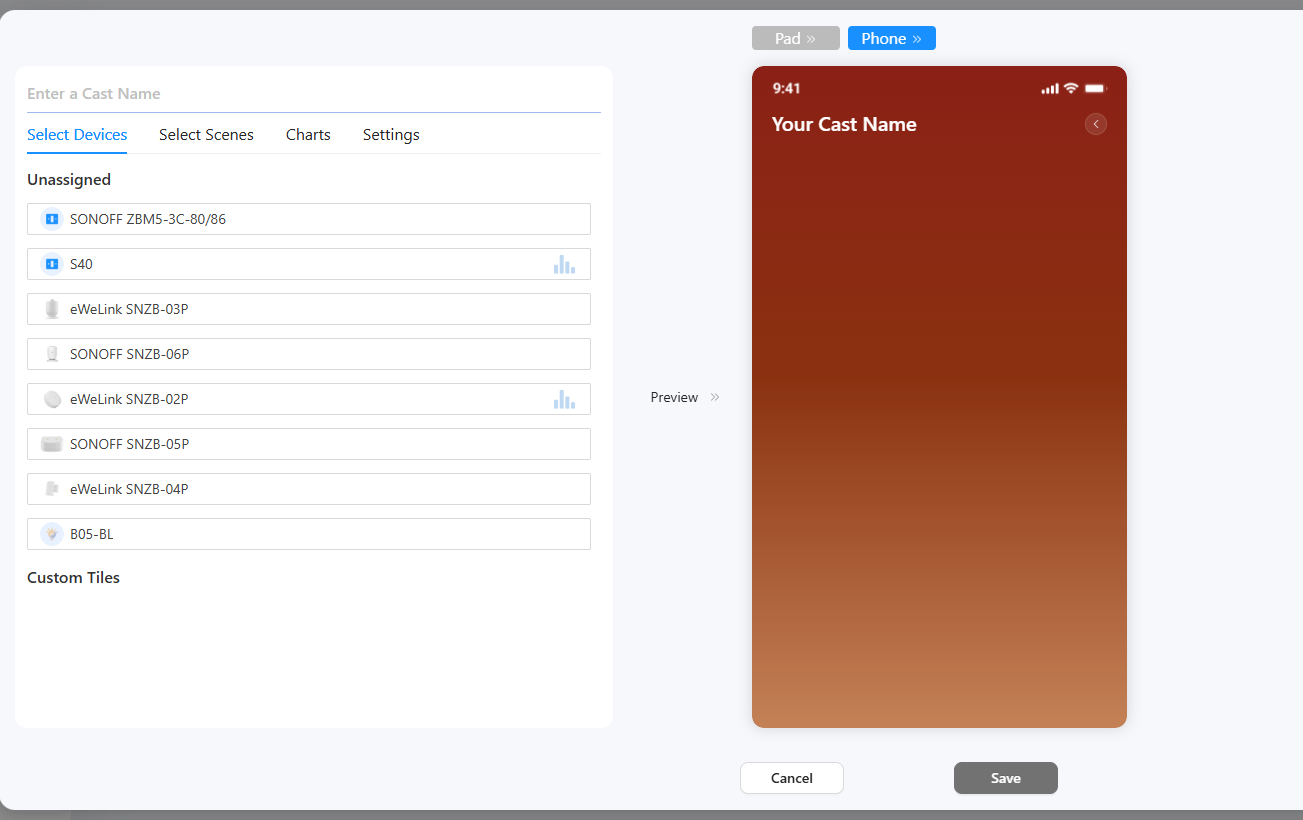Open the Select Scenes tab

206,135
